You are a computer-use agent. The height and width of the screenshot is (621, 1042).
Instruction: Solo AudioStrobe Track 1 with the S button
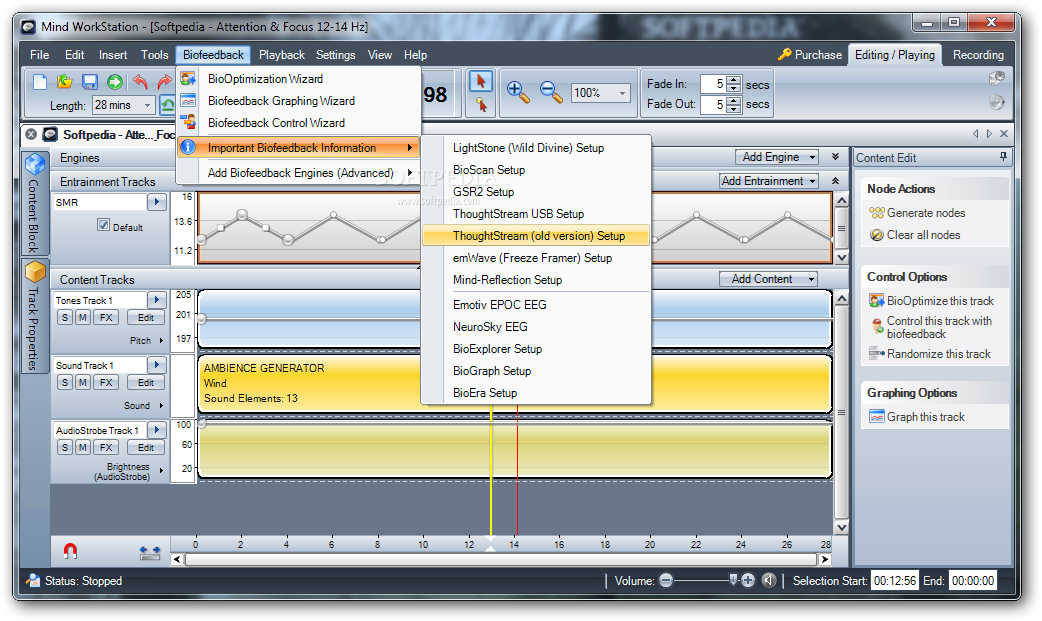(64, 447)
